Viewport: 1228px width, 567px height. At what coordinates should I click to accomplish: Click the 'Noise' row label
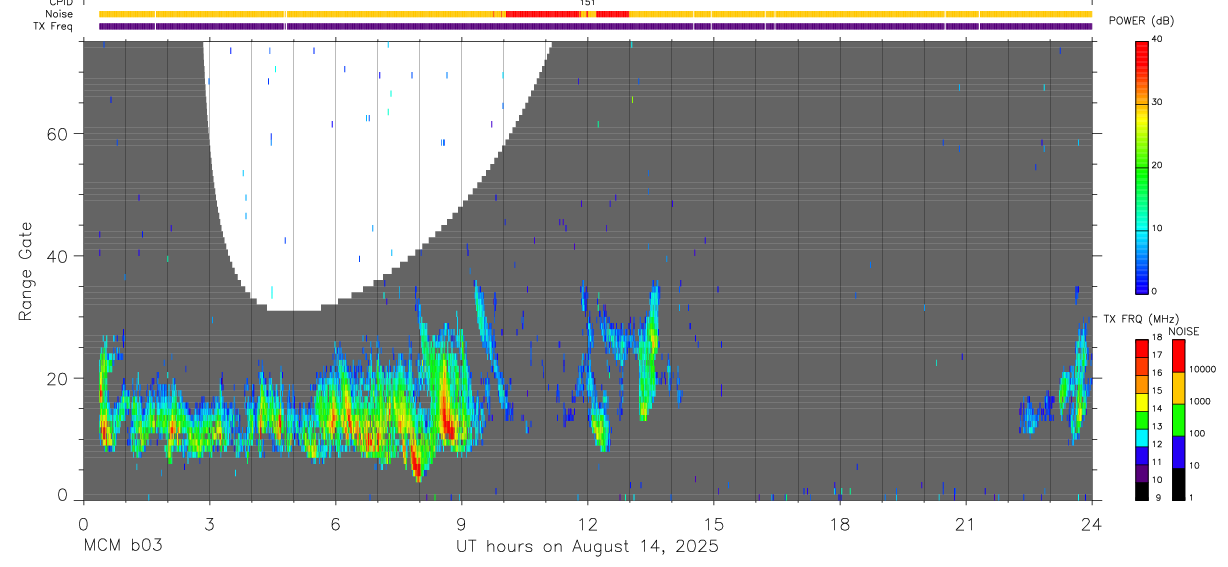(x=59, y=14)
